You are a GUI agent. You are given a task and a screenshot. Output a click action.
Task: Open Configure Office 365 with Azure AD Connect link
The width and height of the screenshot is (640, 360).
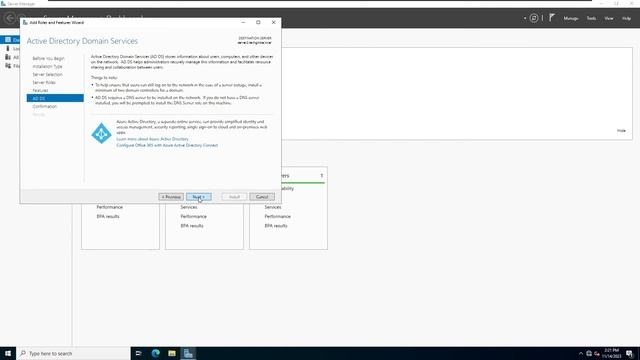(x=167, y=145)
